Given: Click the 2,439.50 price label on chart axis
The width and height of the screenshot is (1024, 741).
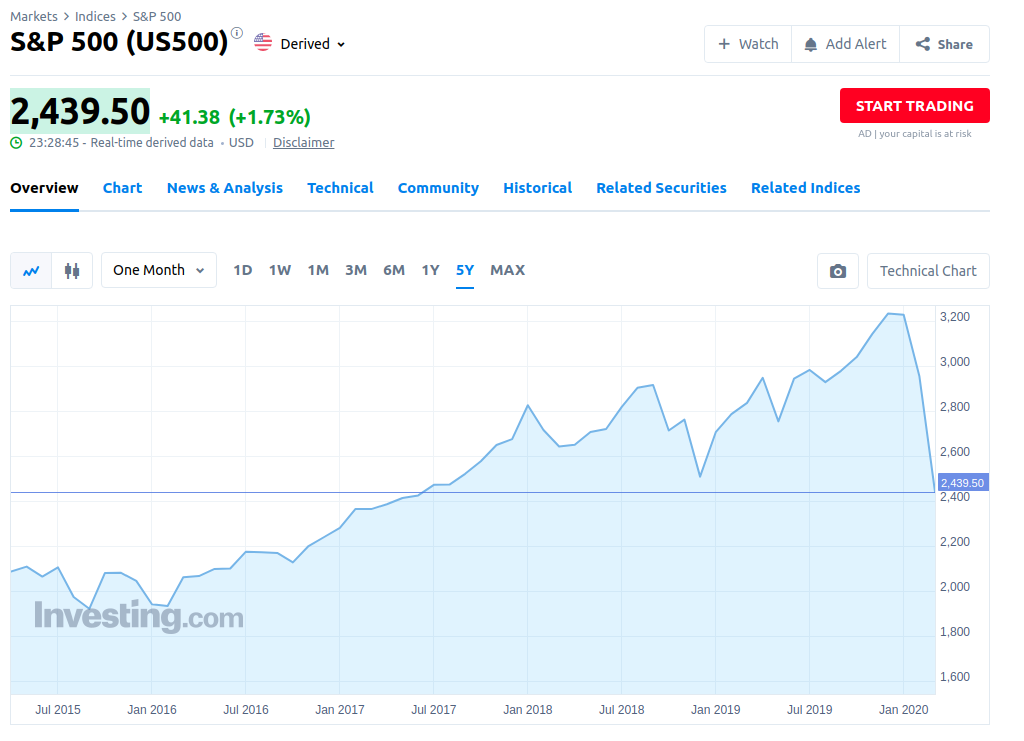Looking at the screenshot, I should pyautogui.click(x=963, y=482).
